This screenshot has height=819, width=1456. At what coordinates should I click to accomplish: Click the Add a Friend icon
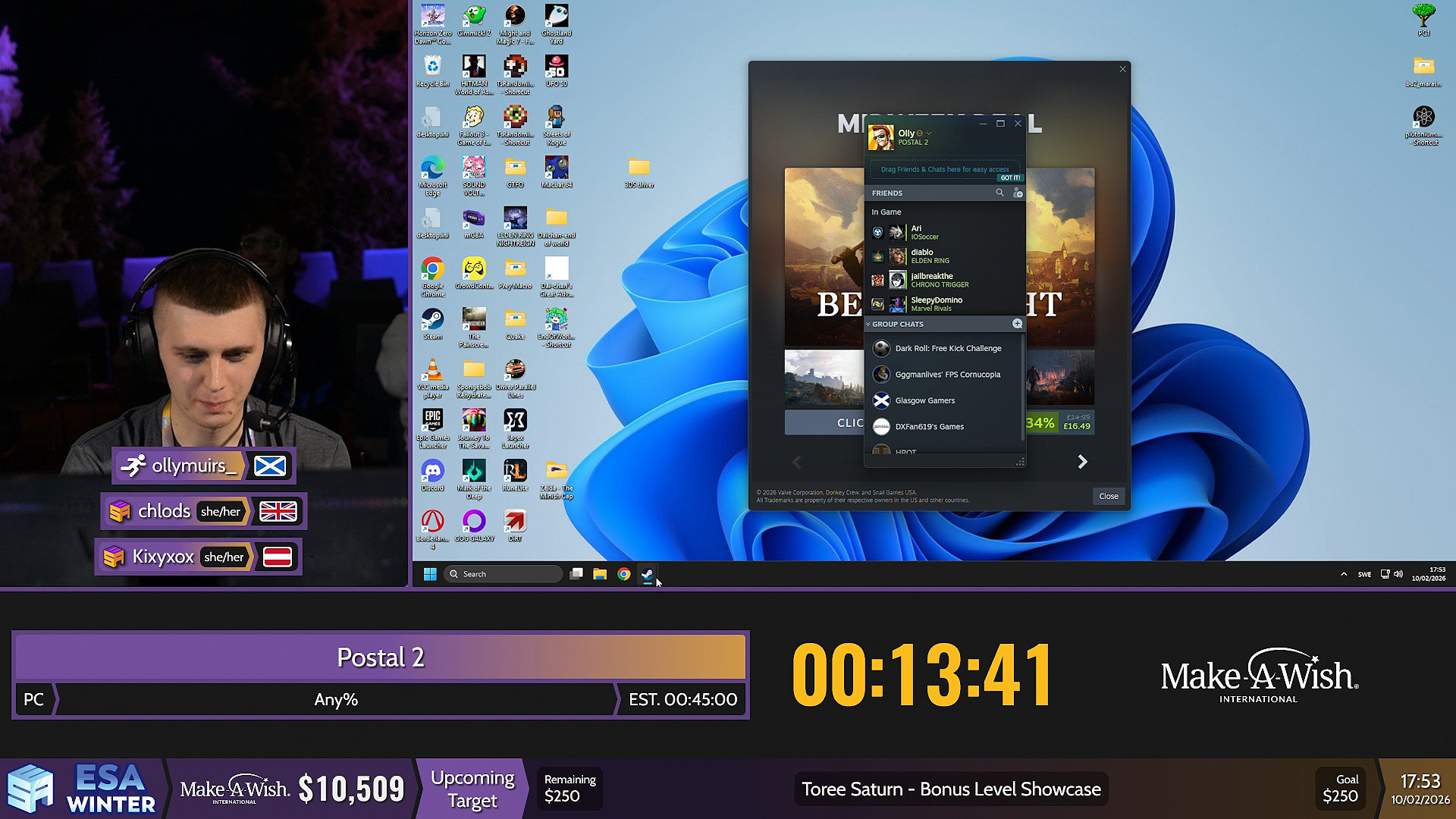tap(1018, 193)
